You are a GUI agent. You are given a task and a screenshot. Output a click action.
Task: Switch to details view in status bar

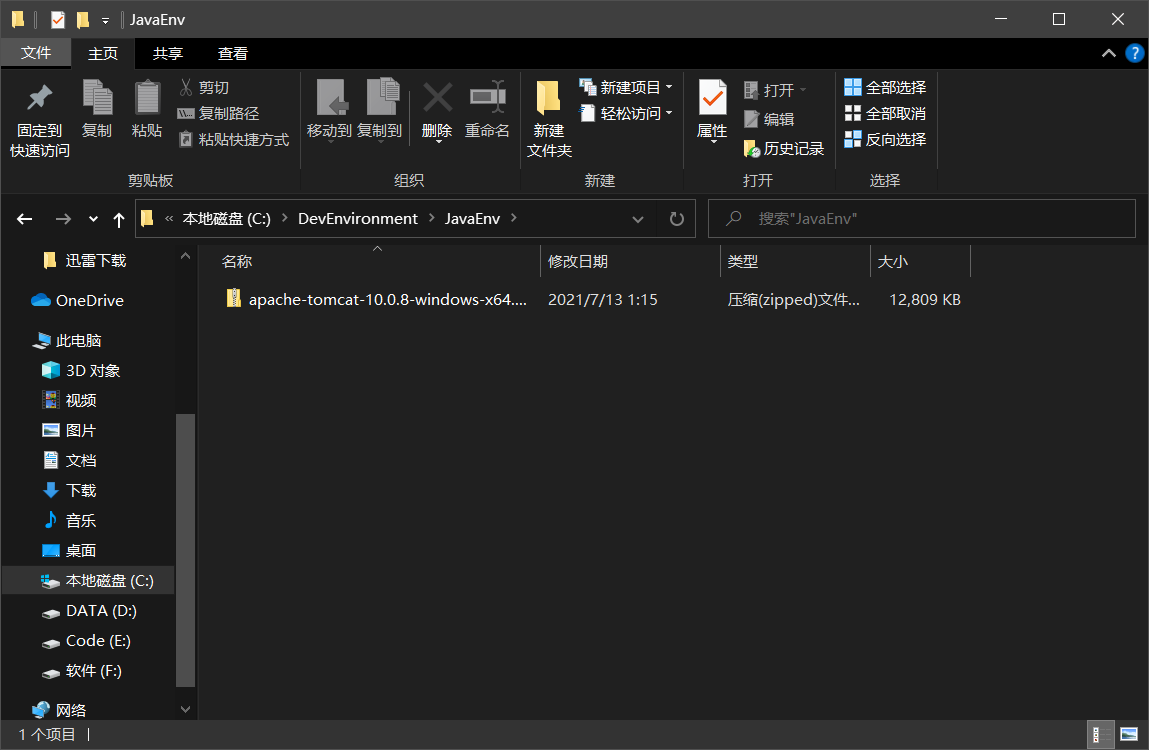pyautogui.click(x=1101, y=734)
